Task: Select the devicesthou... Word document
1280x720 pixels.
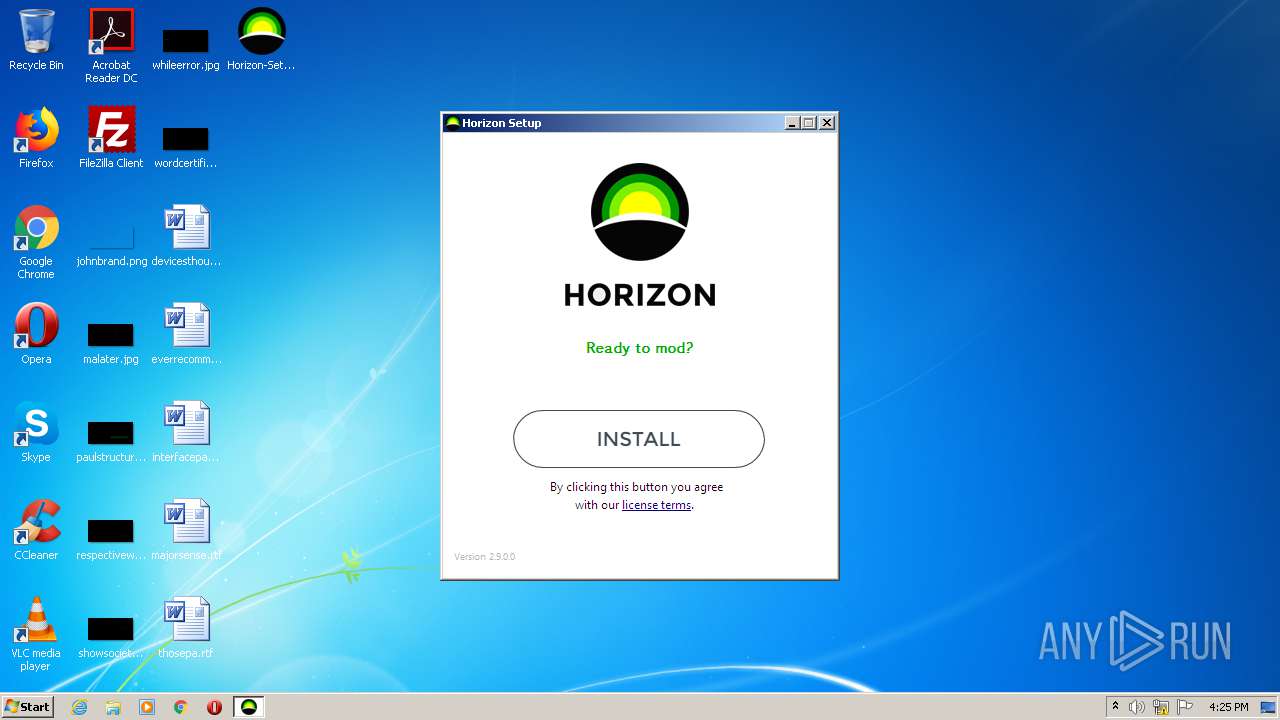Action: click(x=186, y=236)
